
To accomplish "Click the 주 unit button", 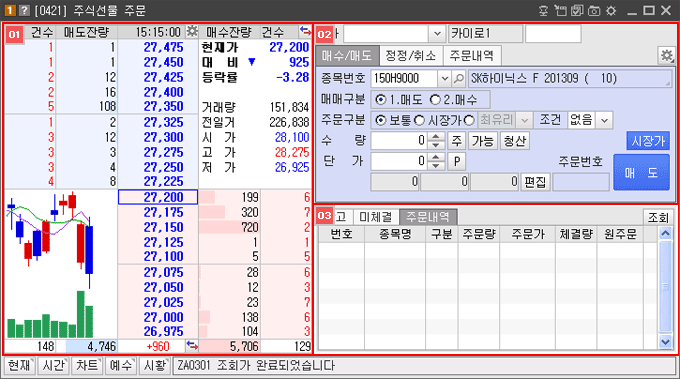I will 456,141.
